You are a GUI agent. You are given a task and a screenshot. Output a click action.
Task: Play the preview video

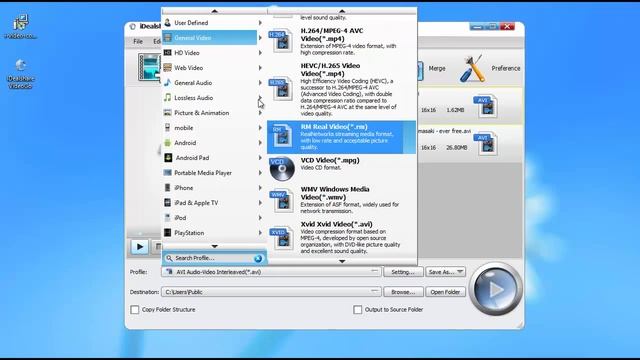140,247
